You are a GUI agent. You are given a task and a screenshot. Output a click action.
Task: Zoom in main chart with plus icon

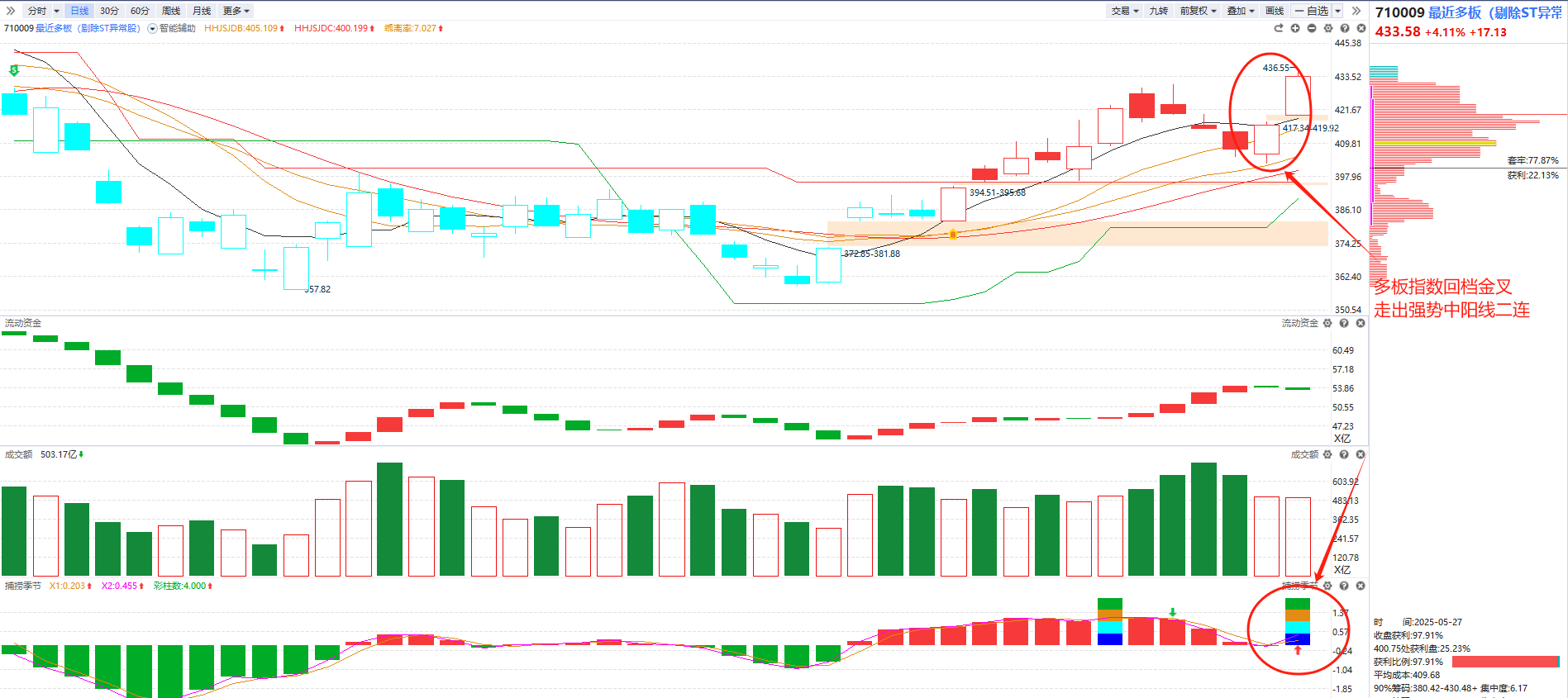pyautogui.click(x=1295, y=28)
